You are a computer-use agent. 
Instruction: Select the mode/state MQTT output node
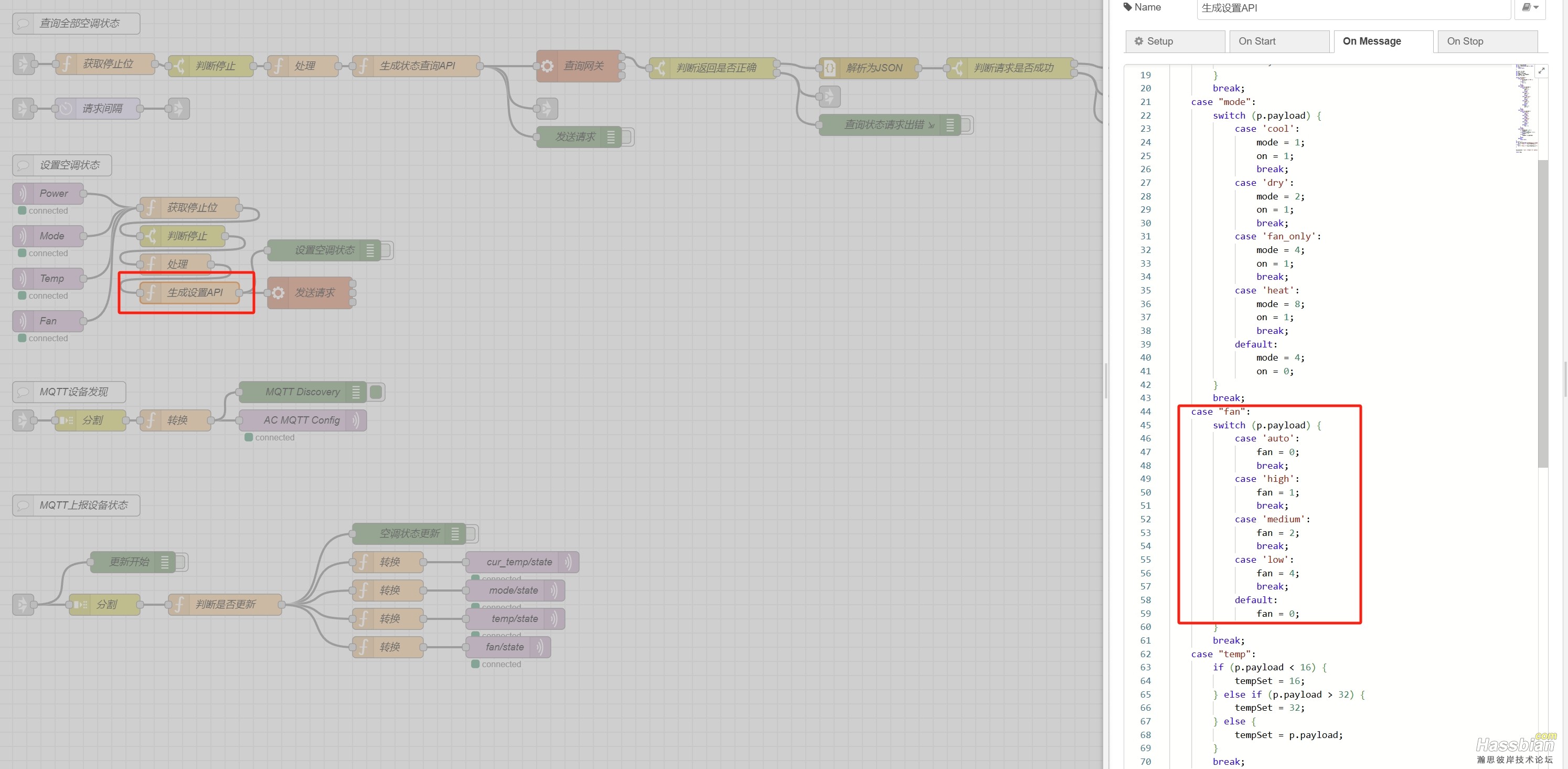[515, 591]
